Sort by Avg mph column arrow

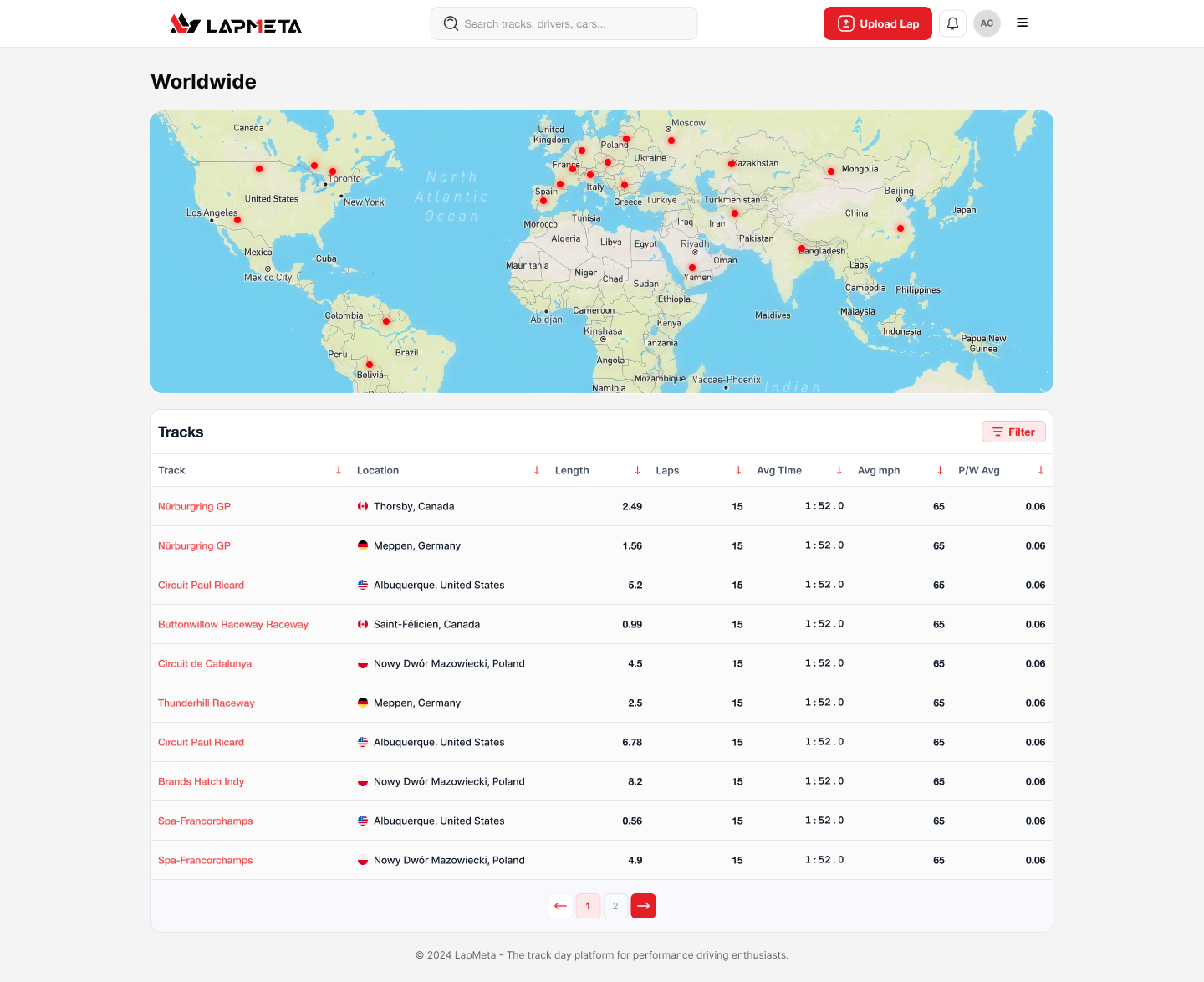click(x=940, y=470)
